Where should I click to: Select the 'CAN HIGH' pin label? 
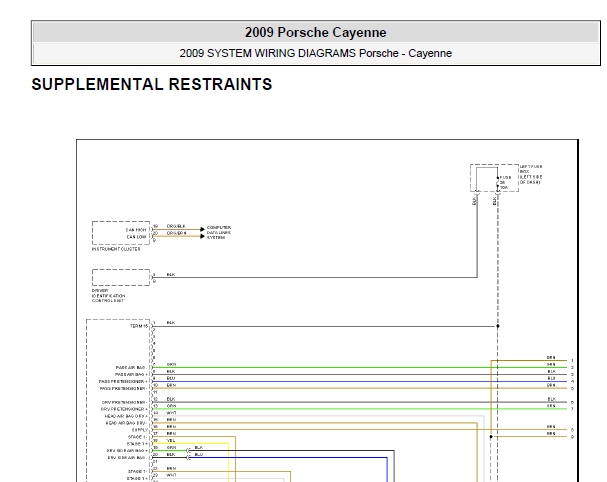click(x=136, y=230)
